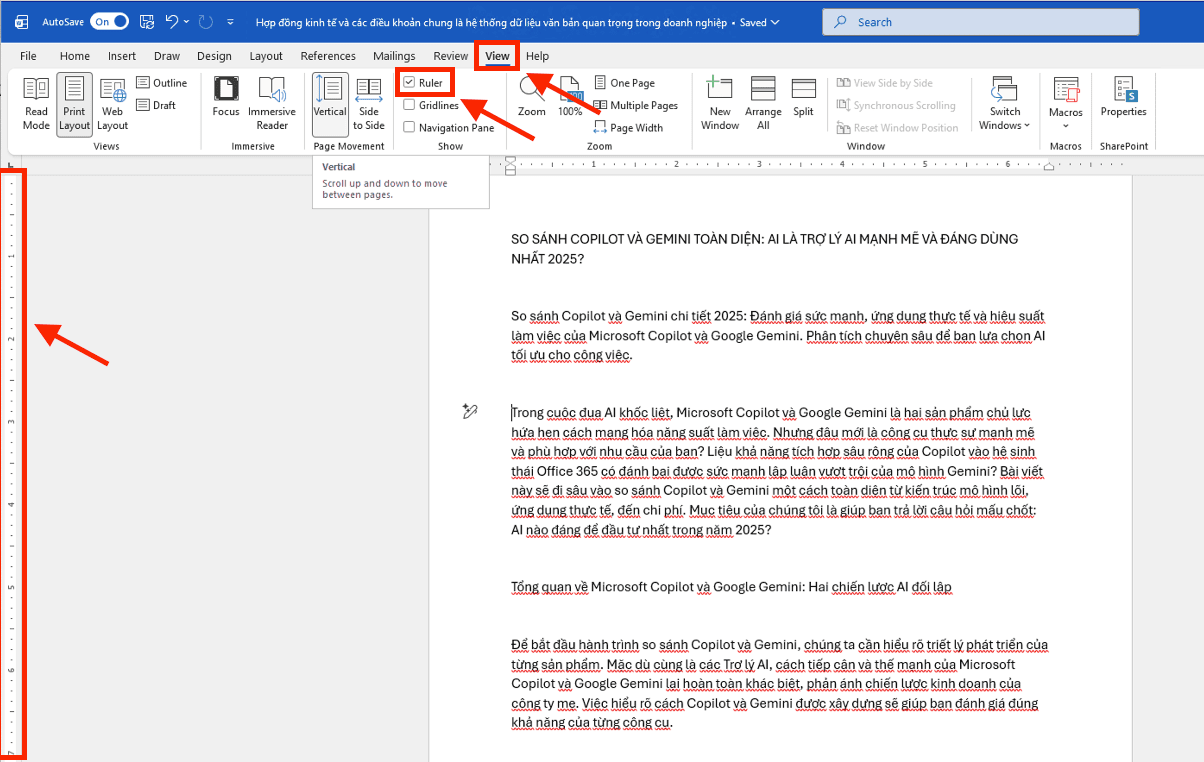
Task: Go to the References tab
Action: [x=328, y=56]
